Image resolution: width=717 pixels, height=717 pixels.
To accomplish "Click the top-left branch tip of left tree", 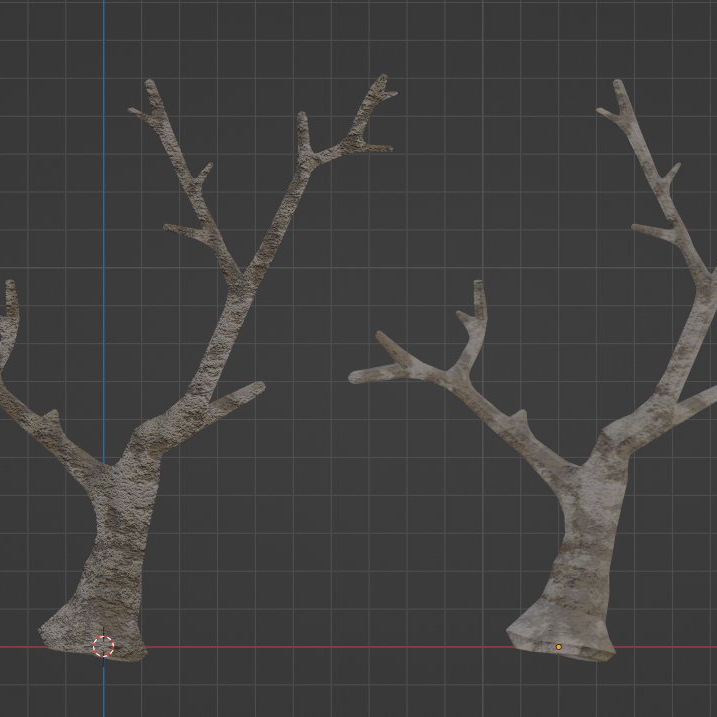I will (150, 86).
